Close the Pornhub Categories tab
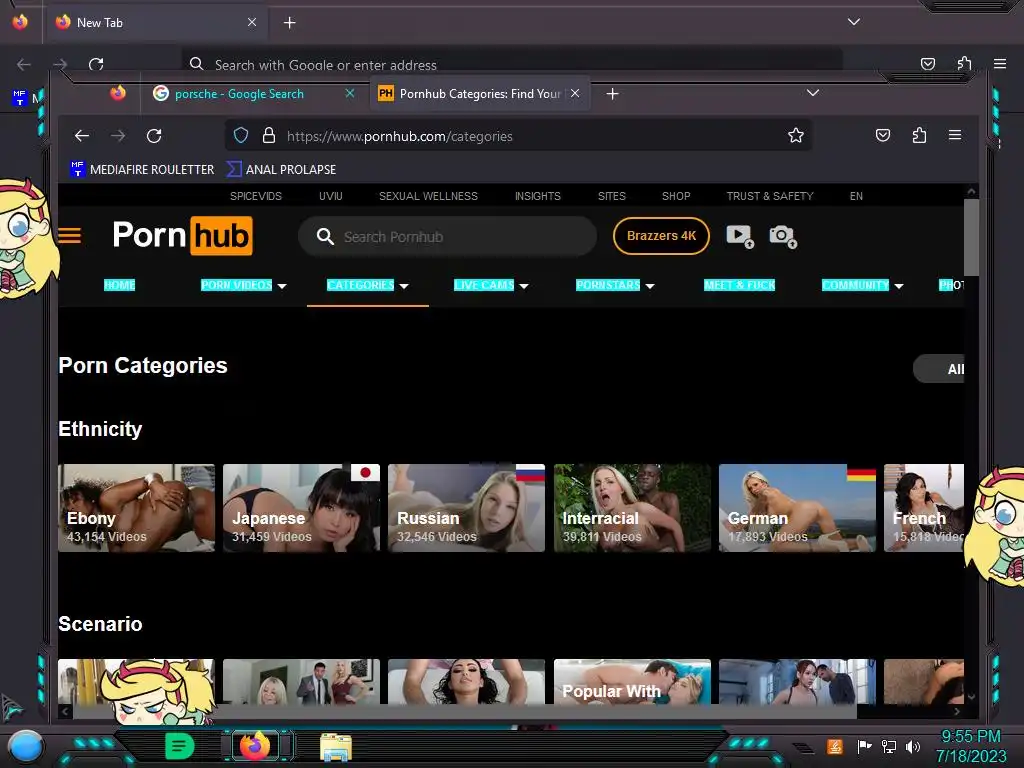This screenshot has width=1024, height=768. point(575,93)
